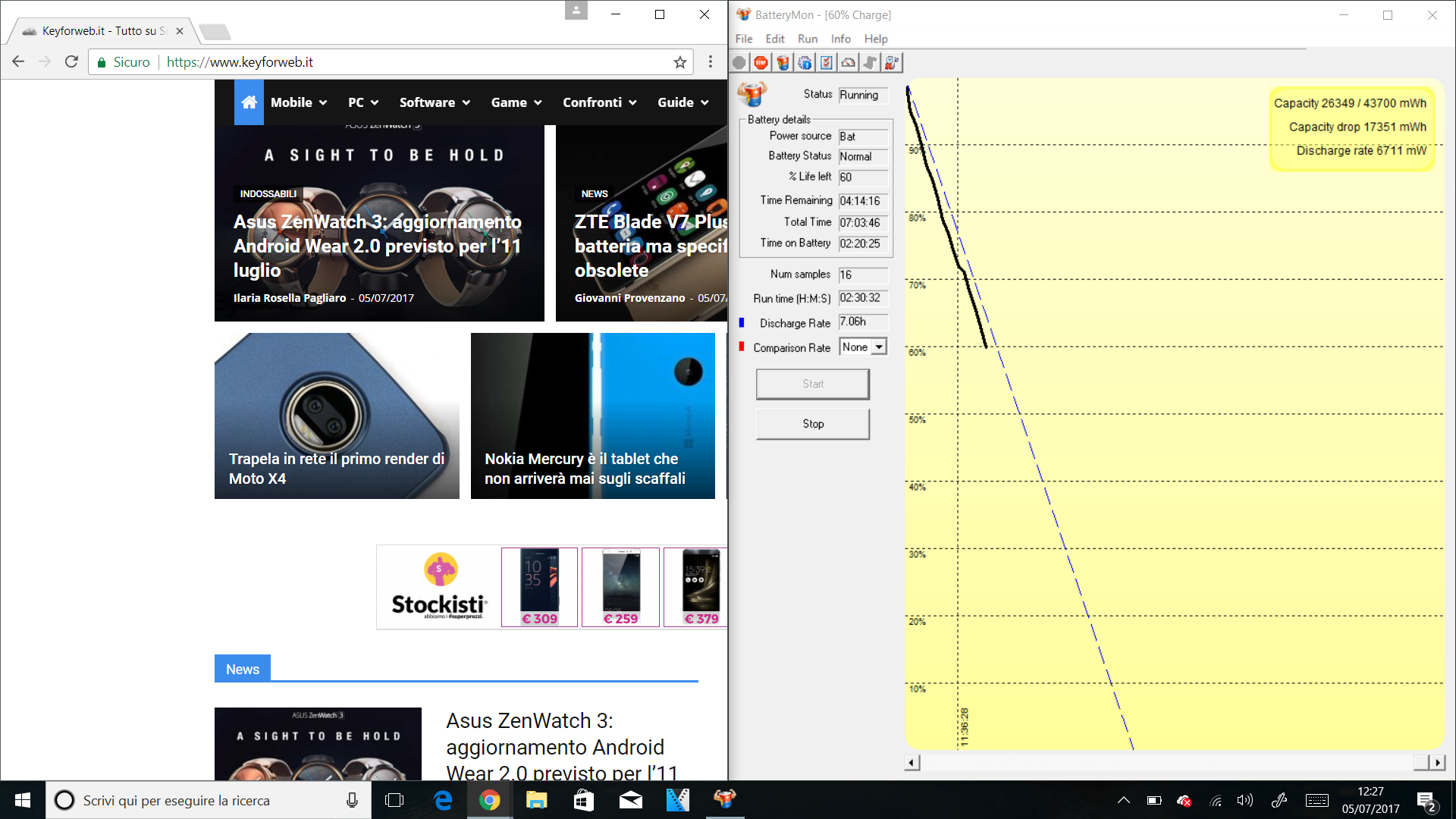Open the Run menu in BatteryMon
The height and width of the screenshot is (819, 1456).
(807, 39)
